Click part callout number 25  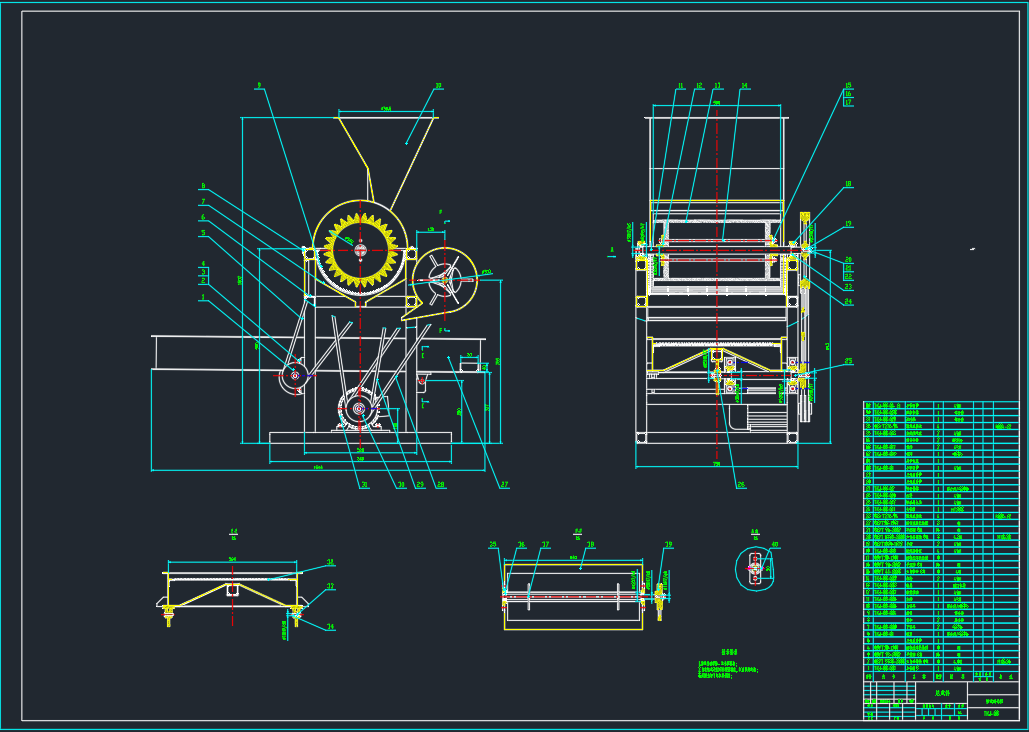[x=849, y=361]
